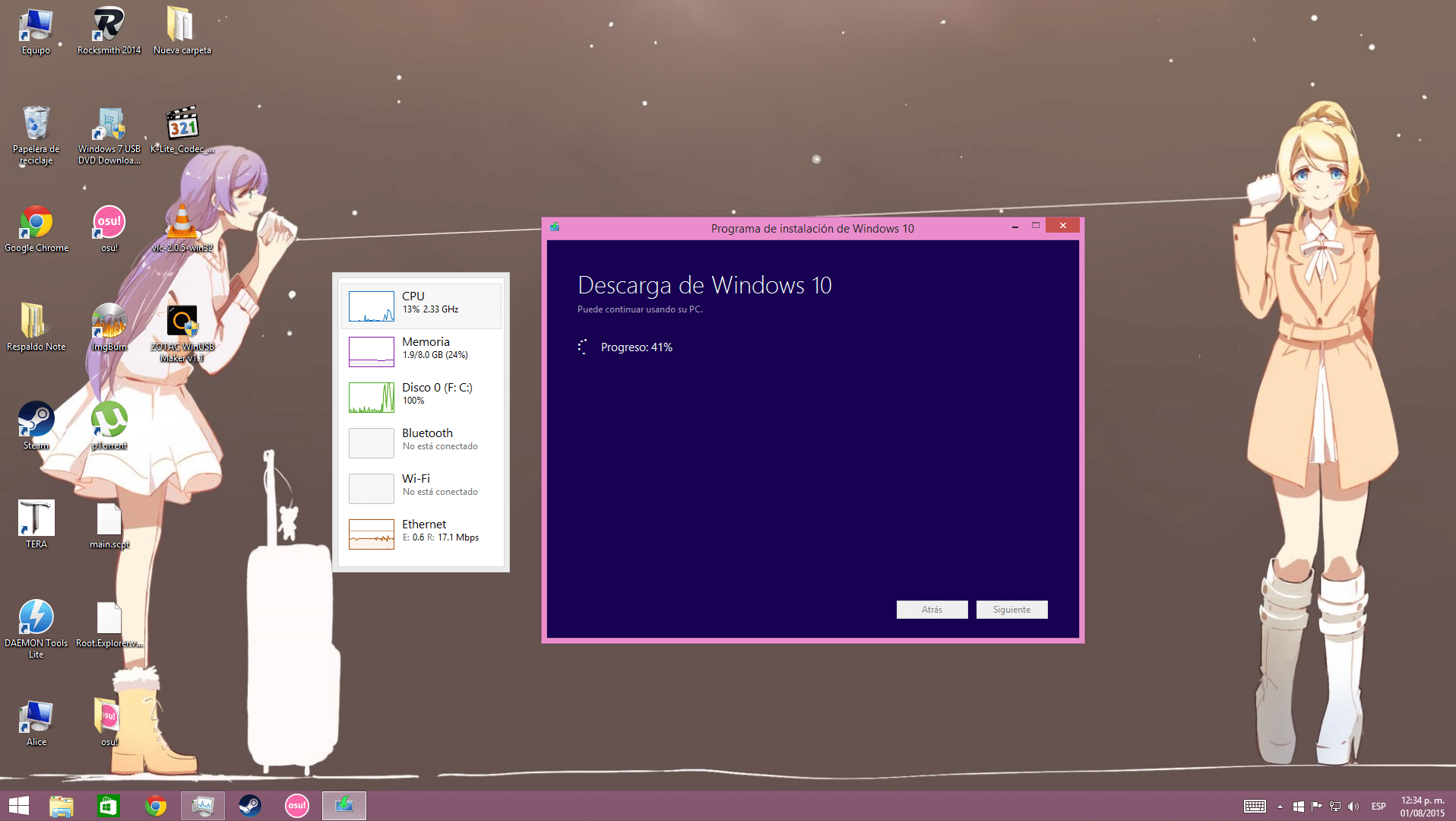Open File Explorer from the taskbar
Screen dimensions: 1456x821
(61, 806)
